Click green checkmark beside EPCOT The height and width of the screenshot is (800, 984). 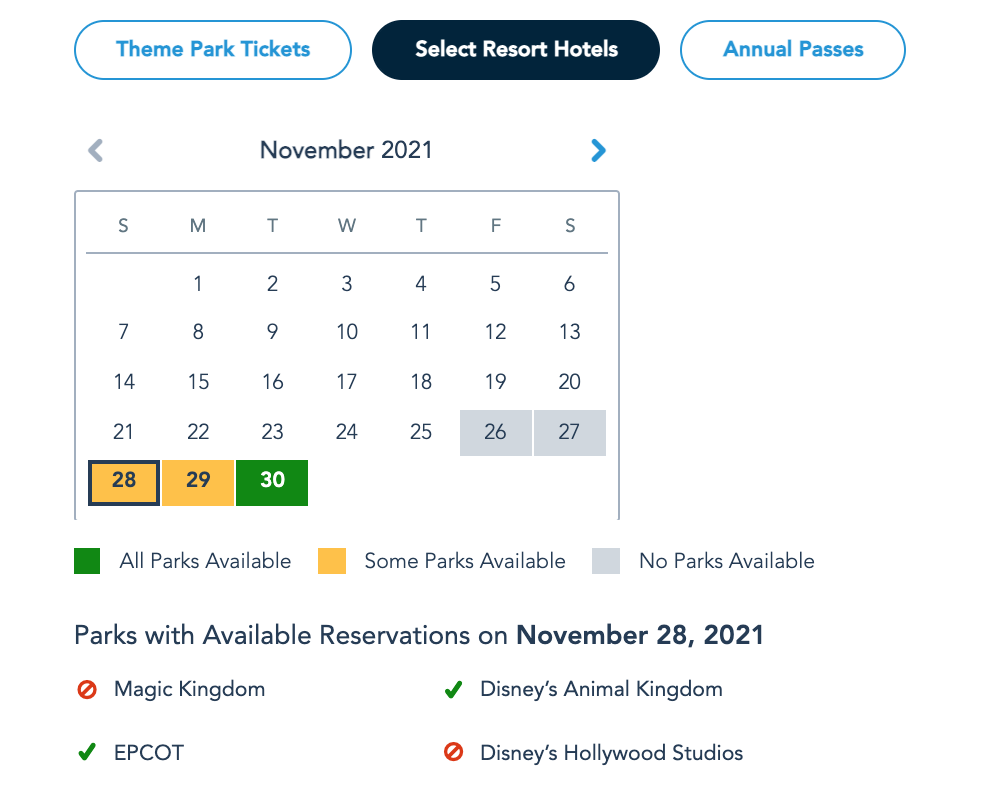(x=87, y=753)
